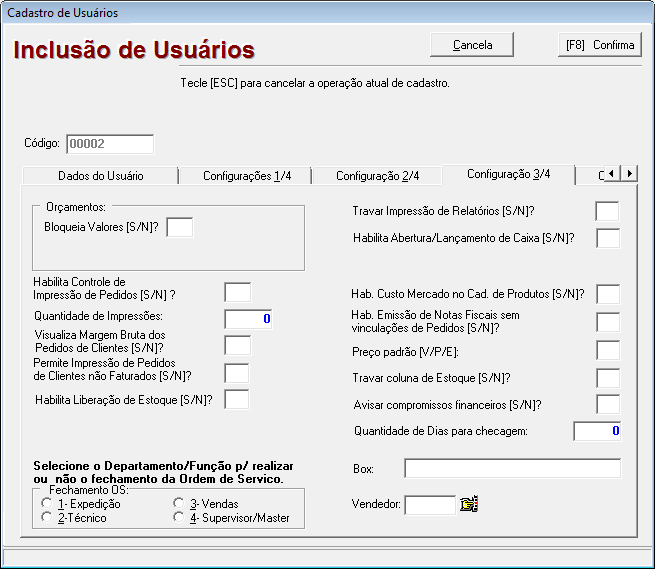Viewport: 655px width, 569px height.
Task: Select 3- Vendas closing department
Action: 179,504
